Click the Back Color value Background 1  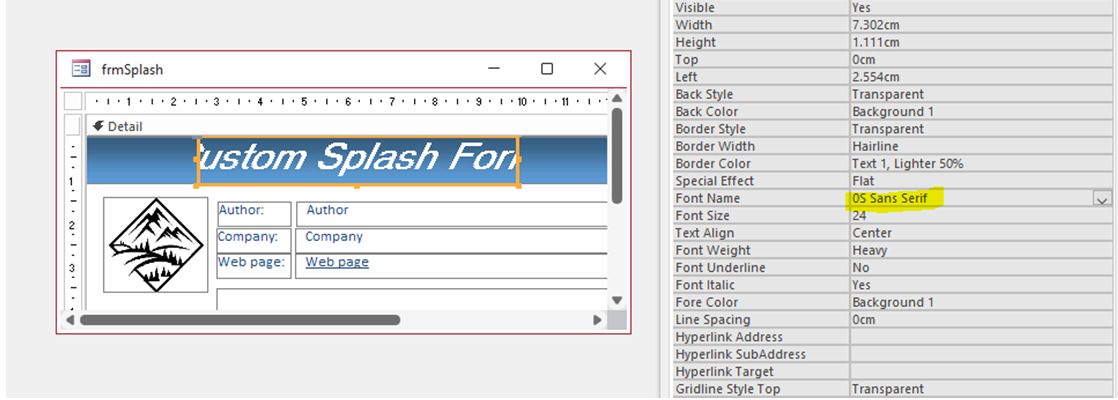pyautogui.click(x=983, y=111)
